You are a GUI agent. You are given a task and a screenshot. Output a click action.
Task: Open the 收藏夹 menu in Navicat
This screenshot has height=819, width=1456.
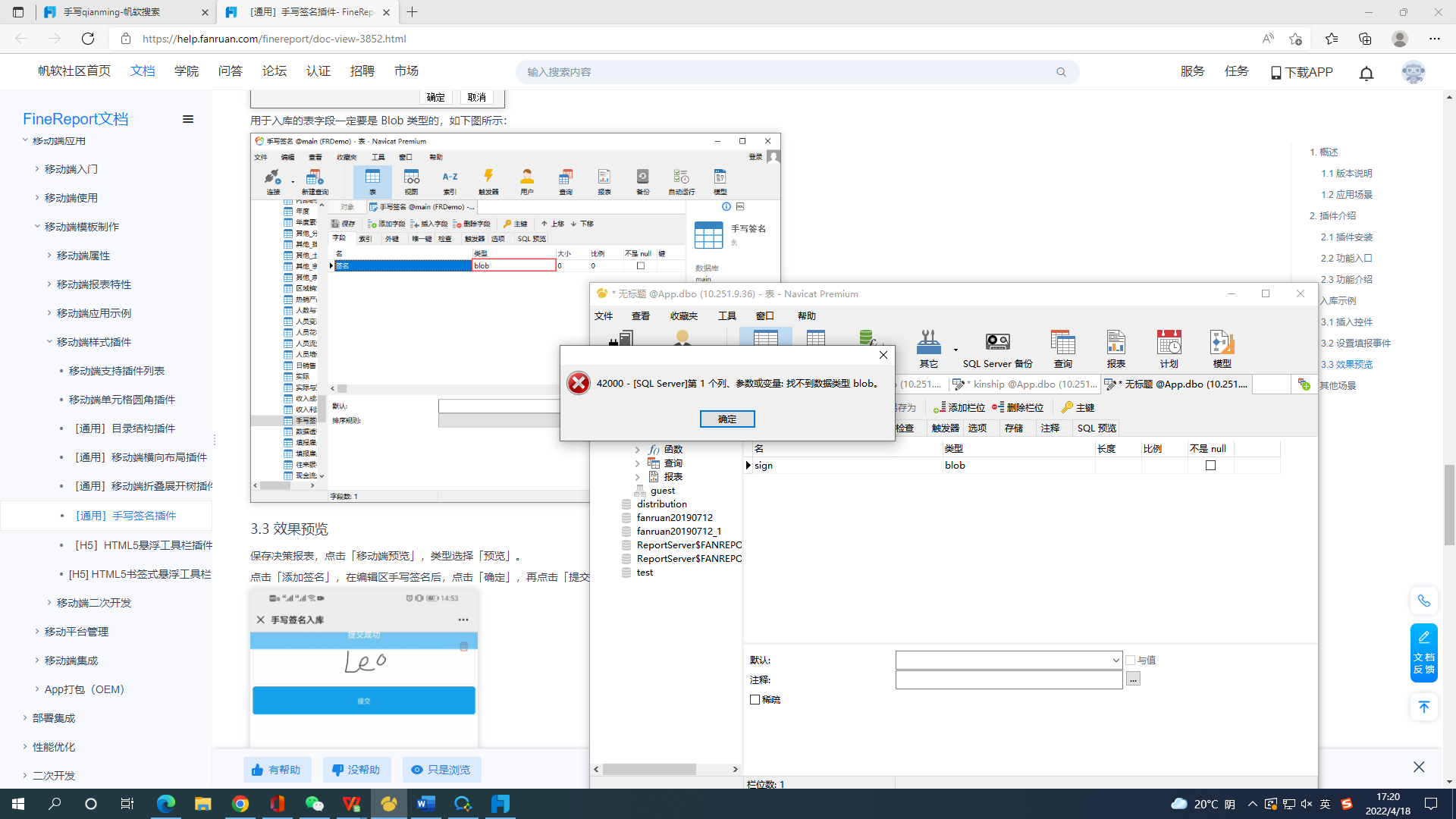pyautogui.click(x=684, y=315)
